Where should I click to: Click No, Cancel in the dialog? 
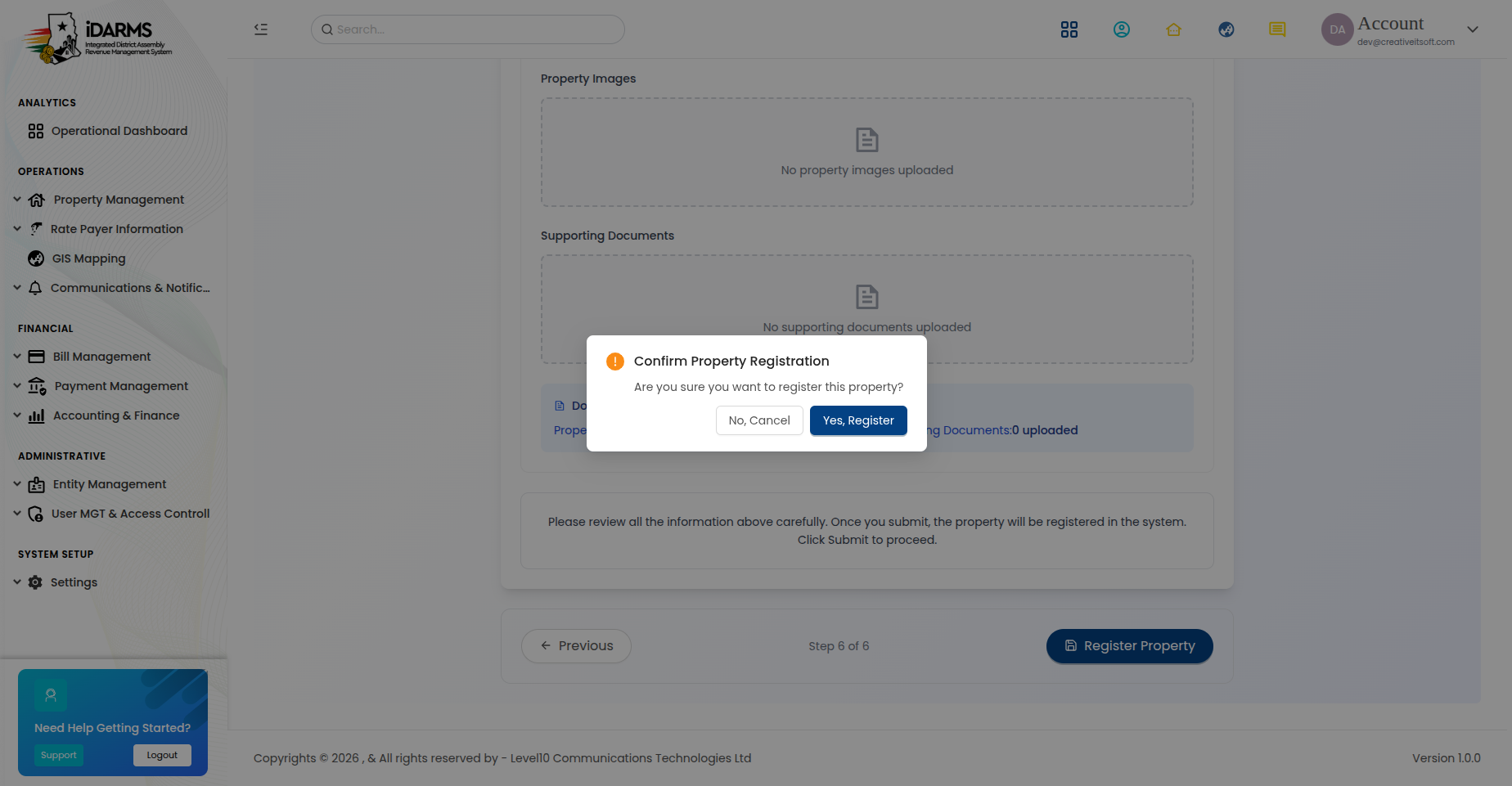pyautogui.click(x=759, y=420)
